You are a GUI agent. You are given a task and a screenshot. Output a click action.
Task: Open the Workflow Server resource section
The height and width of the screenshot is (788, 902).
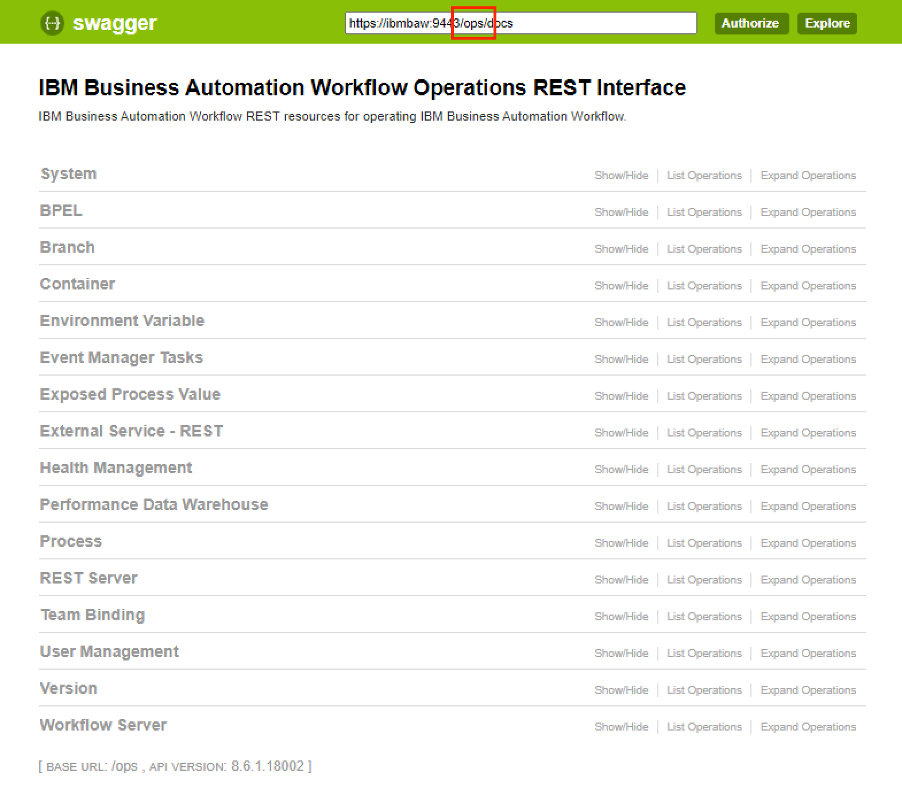104,725
